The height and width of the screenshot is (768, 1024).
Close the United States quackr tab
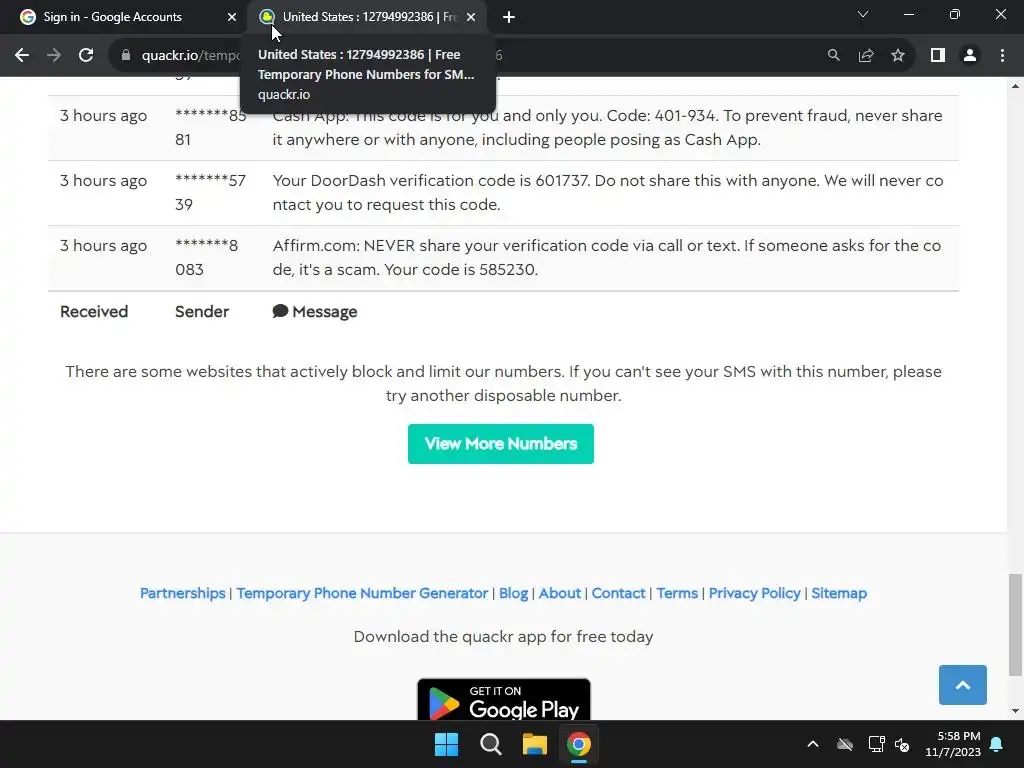471,17
